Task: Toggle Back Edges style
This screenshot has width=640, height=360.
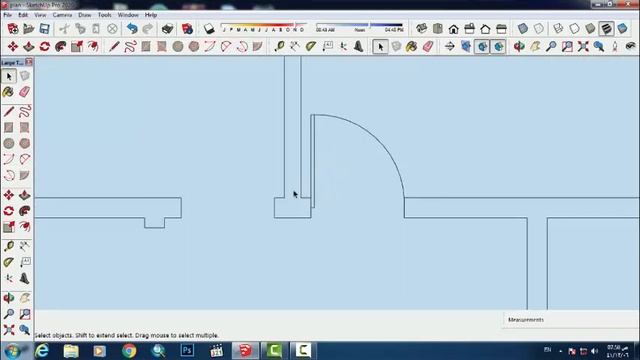Action: pyautogui.click(x=539, y=29)
